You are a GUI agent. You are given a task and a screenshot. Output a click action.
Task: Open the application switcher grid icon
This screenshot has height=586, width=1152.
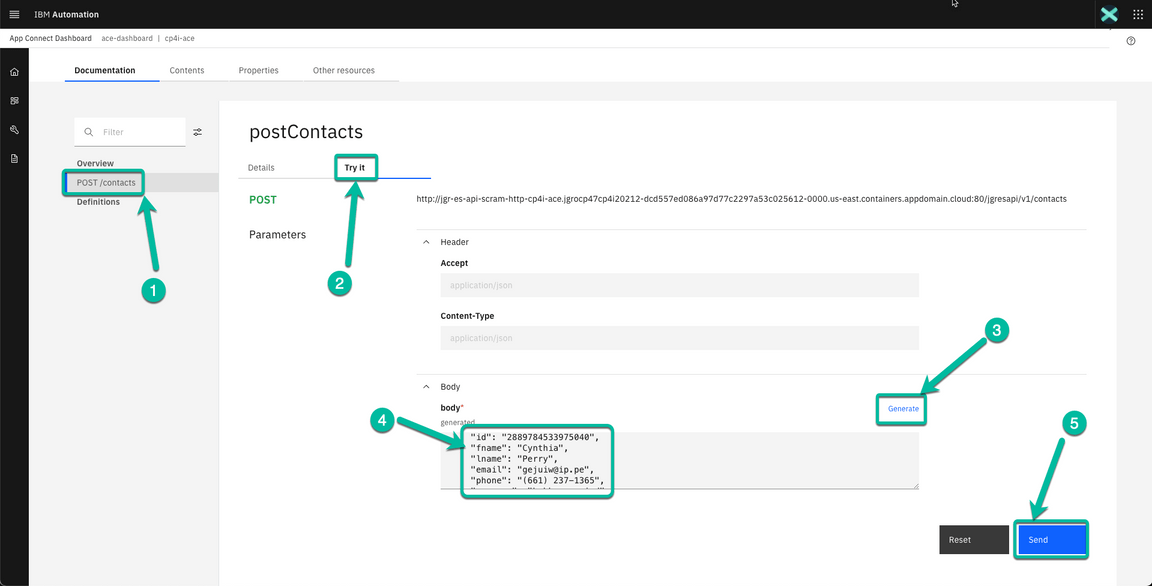(x=1138, y=14)
